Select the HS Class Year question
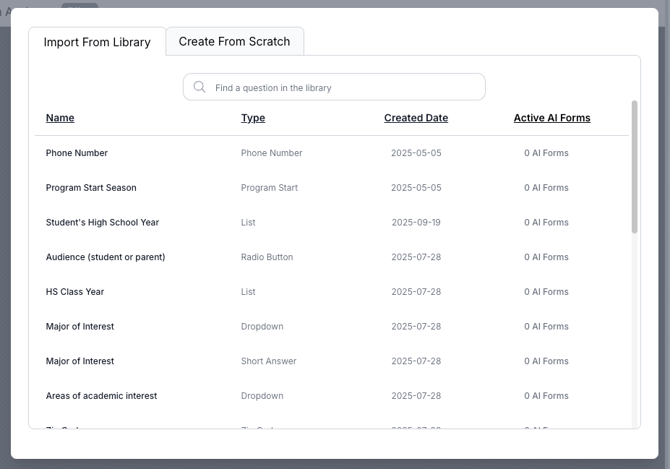 pos(75,292)
